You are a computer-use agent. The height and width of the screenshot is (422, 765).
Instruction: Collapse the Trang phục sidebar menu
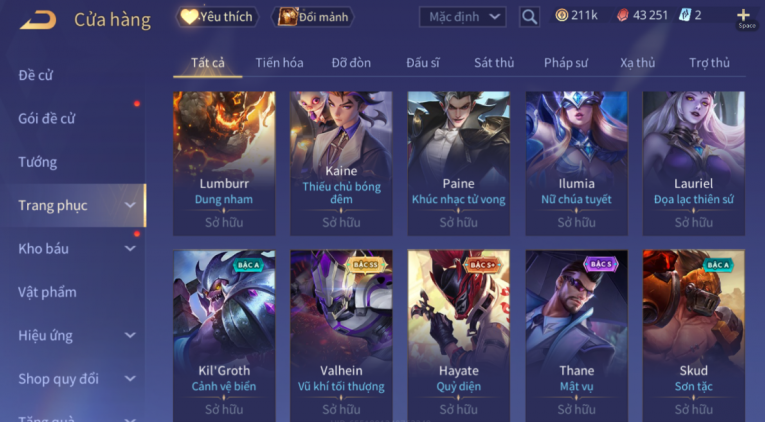point(130,205)
